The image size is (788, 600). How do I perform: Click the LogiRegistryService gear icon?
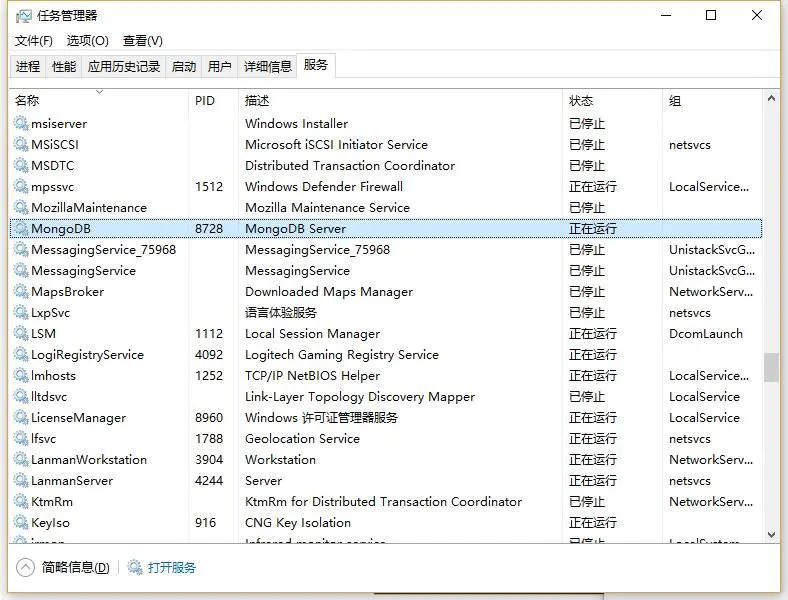coord(21,354)
